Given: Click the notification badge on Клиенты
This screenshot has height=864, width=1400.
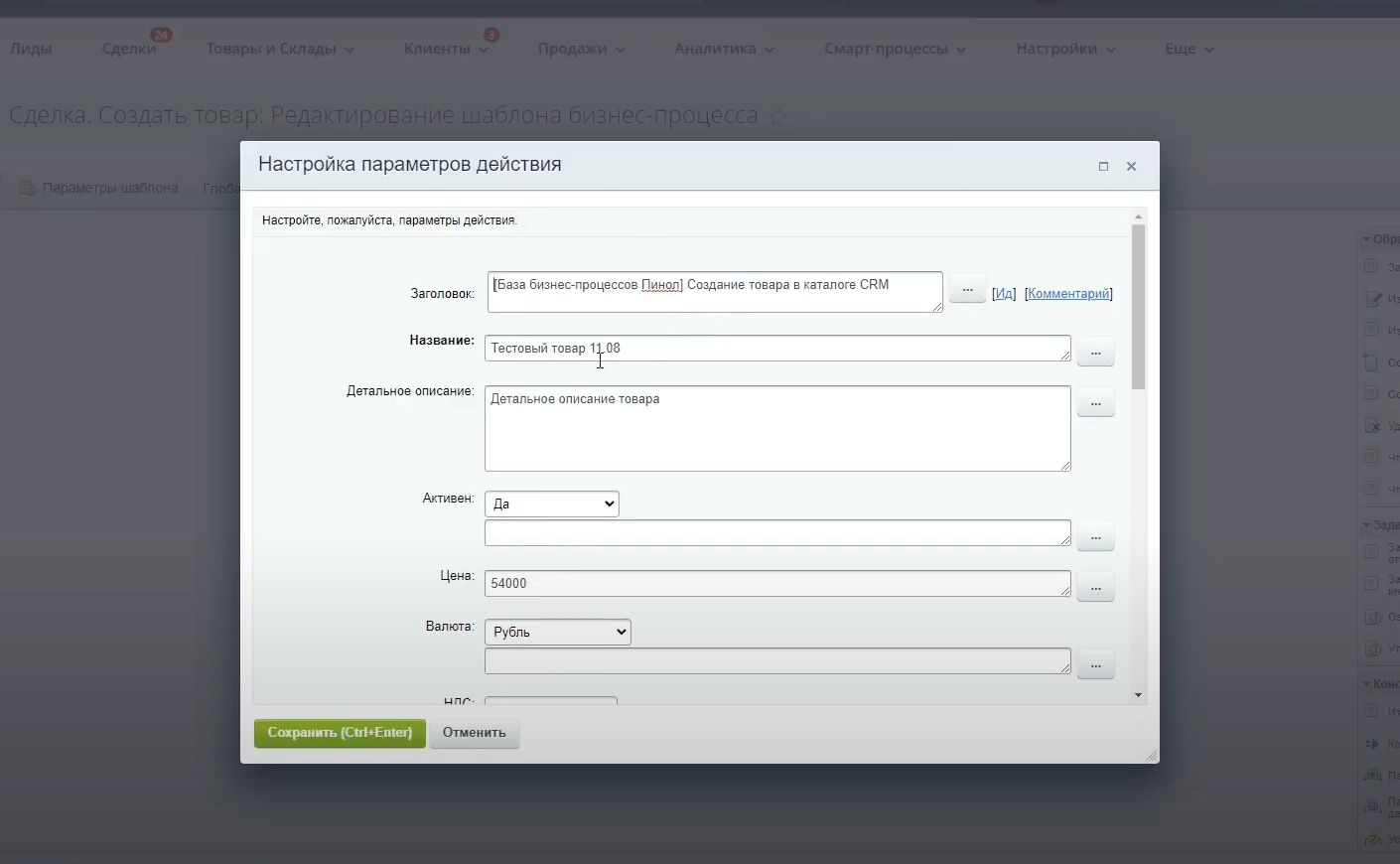Looking at the screenshot, I should click(491, 34).
